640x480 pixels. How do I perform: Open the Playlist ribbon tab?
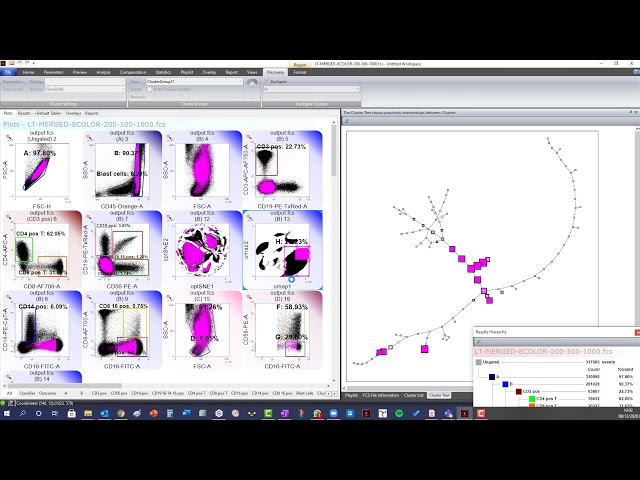(187, 72)
